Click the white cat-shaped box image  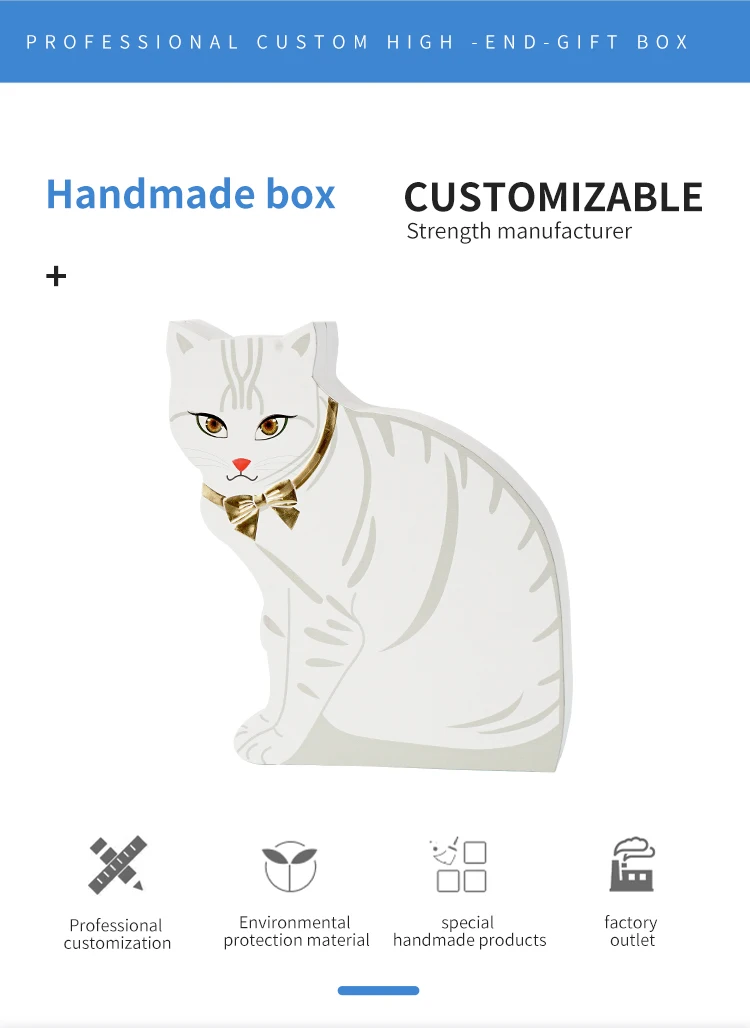368,545
